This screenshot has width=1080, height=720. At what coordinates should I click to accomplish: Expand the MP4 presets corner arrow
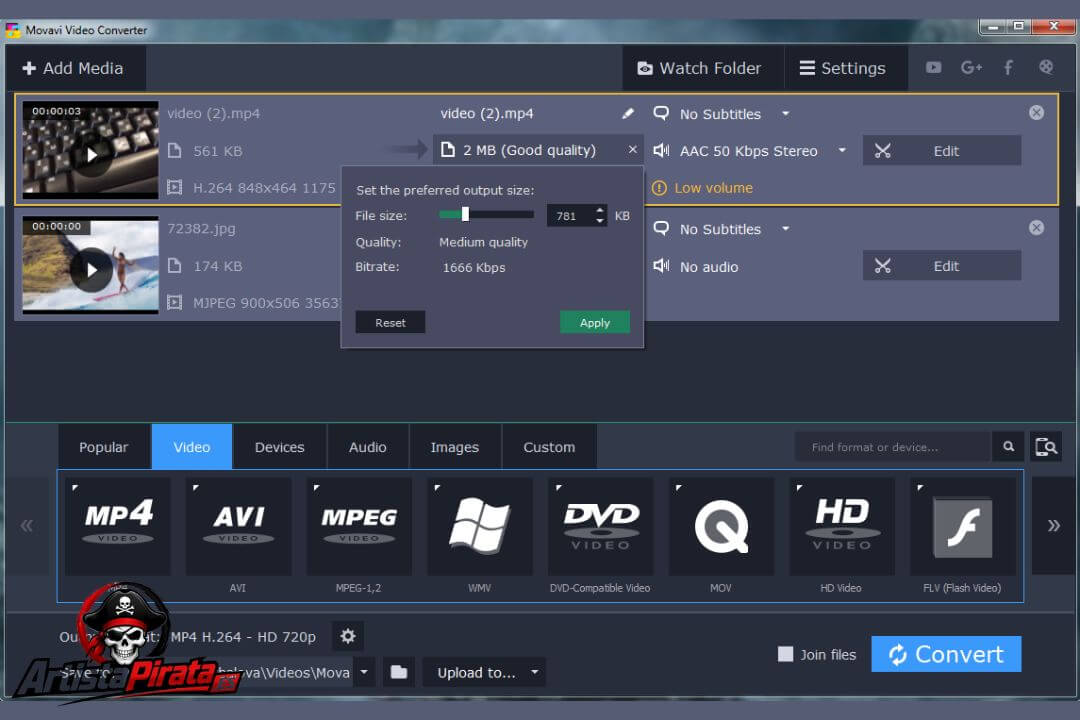[x=74, y=488]
